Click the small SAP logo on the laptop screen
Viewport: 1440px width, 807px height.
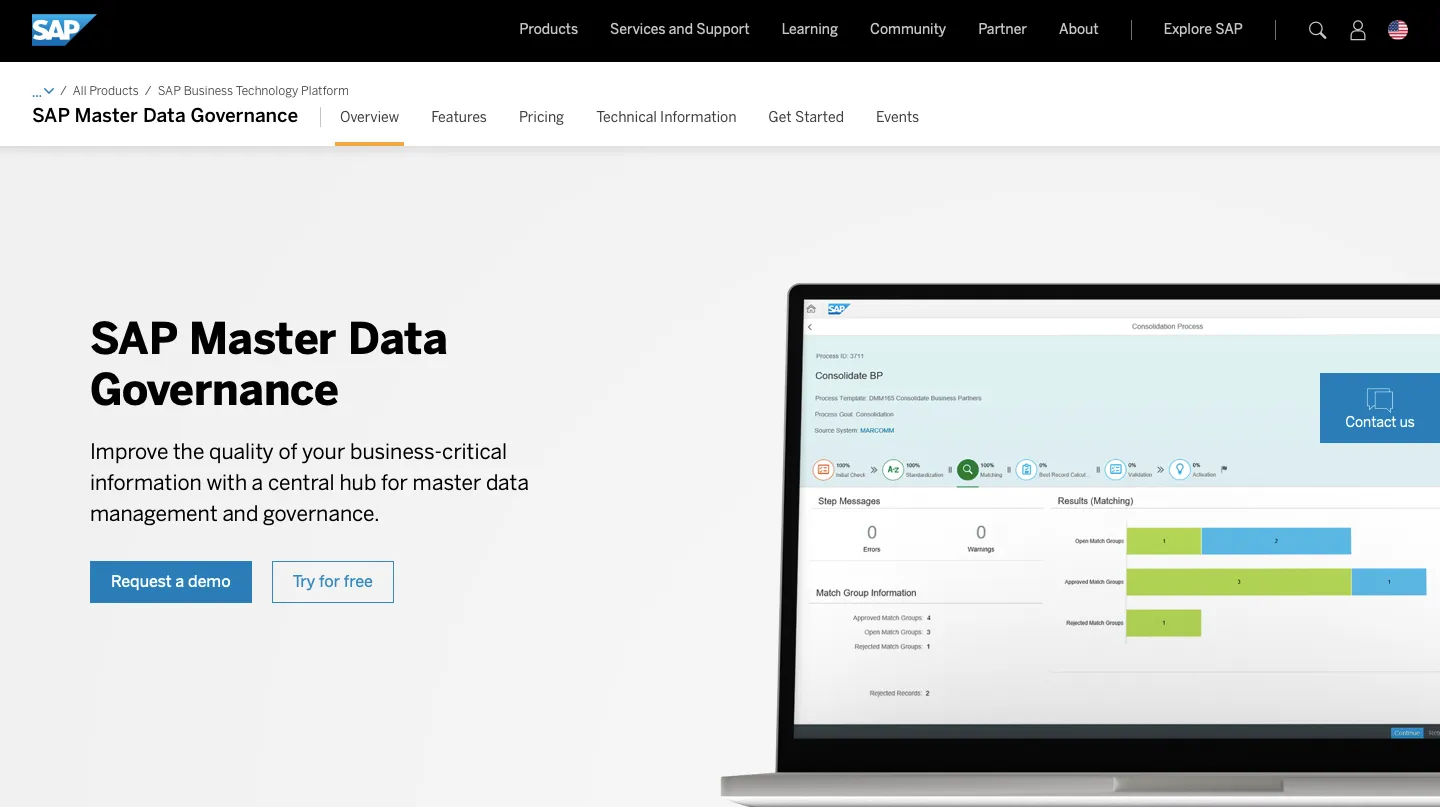[x=838, y=309]
